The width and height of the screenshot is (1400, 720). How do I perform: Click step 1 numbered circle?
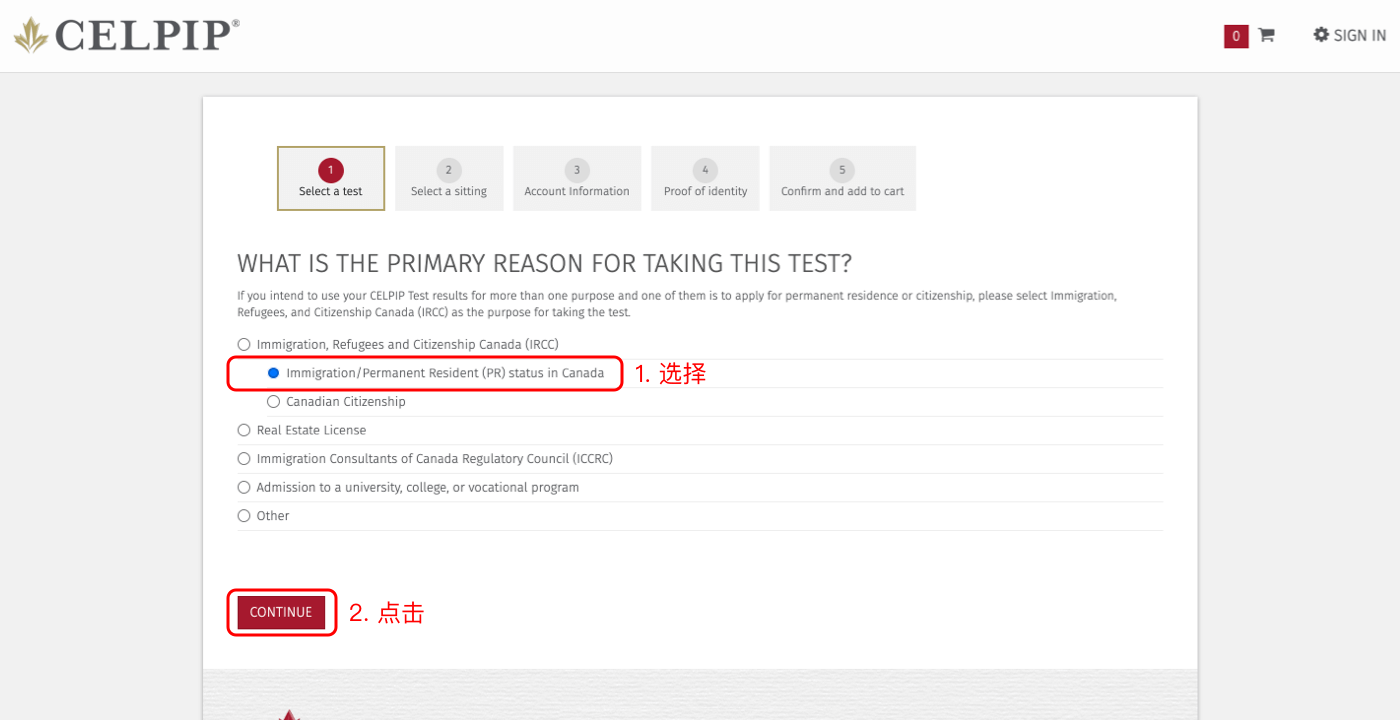tap(331, 170)
